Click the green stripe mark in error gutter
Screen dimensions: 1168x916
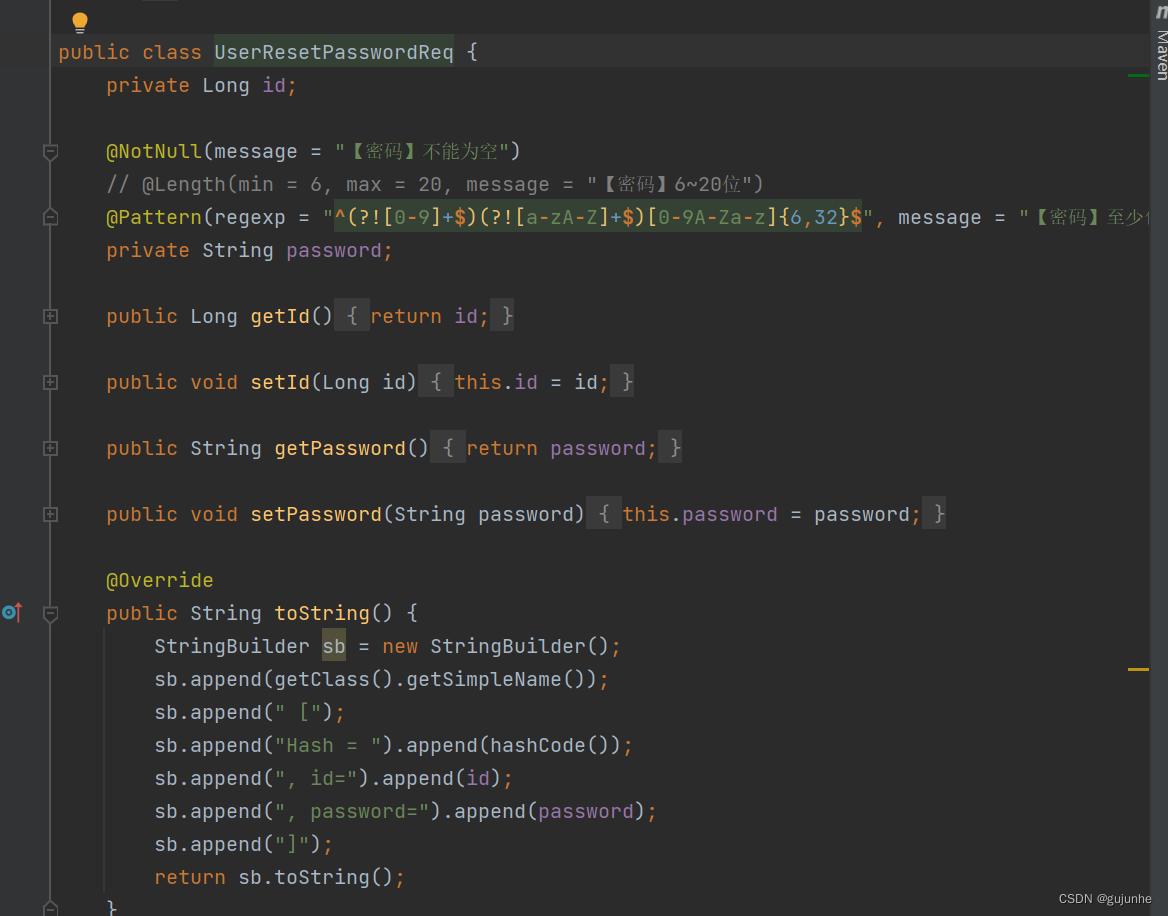coord(1137,75)
